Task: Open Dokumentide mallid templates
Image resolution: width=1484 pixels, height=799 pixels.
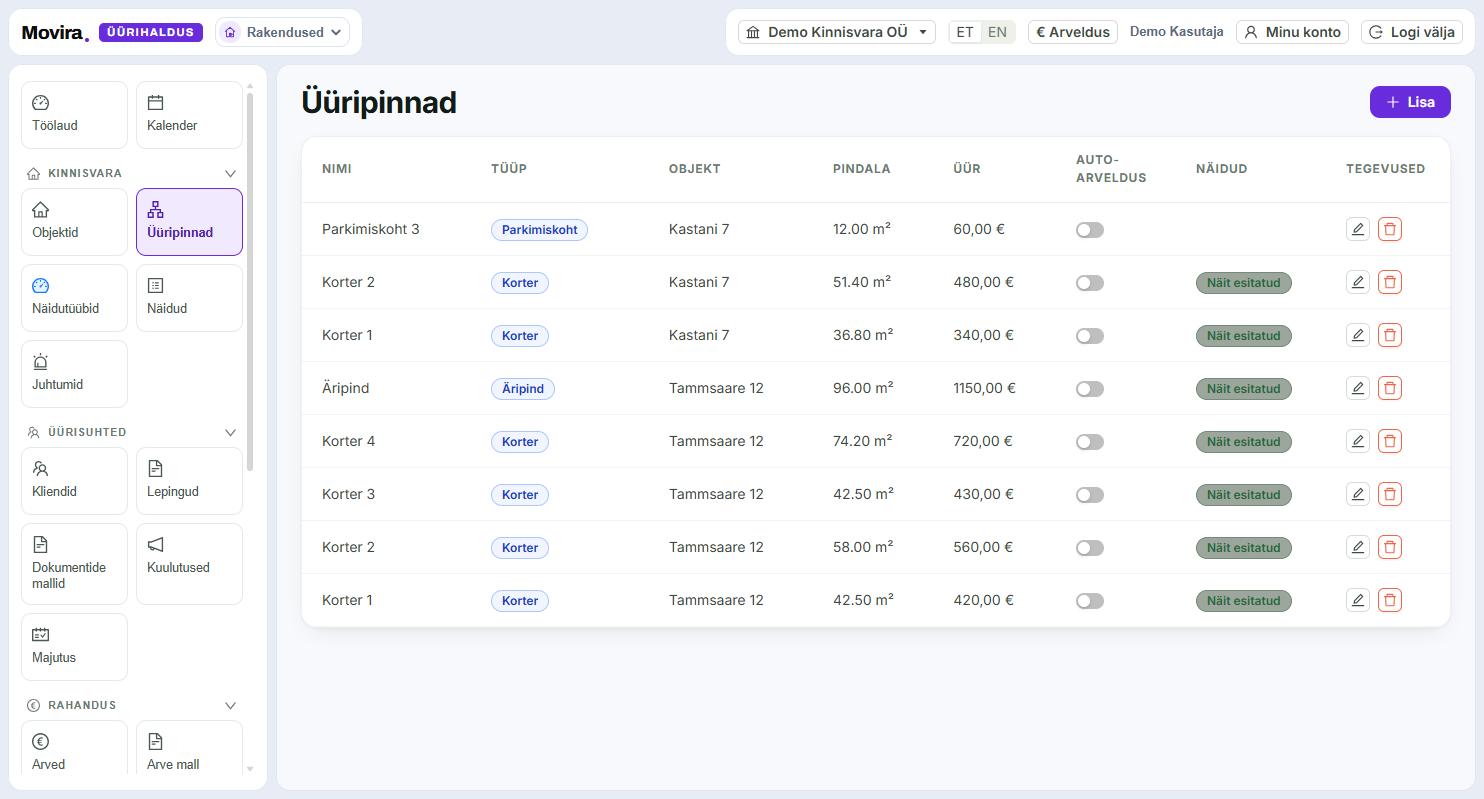Action: point(74,564)
